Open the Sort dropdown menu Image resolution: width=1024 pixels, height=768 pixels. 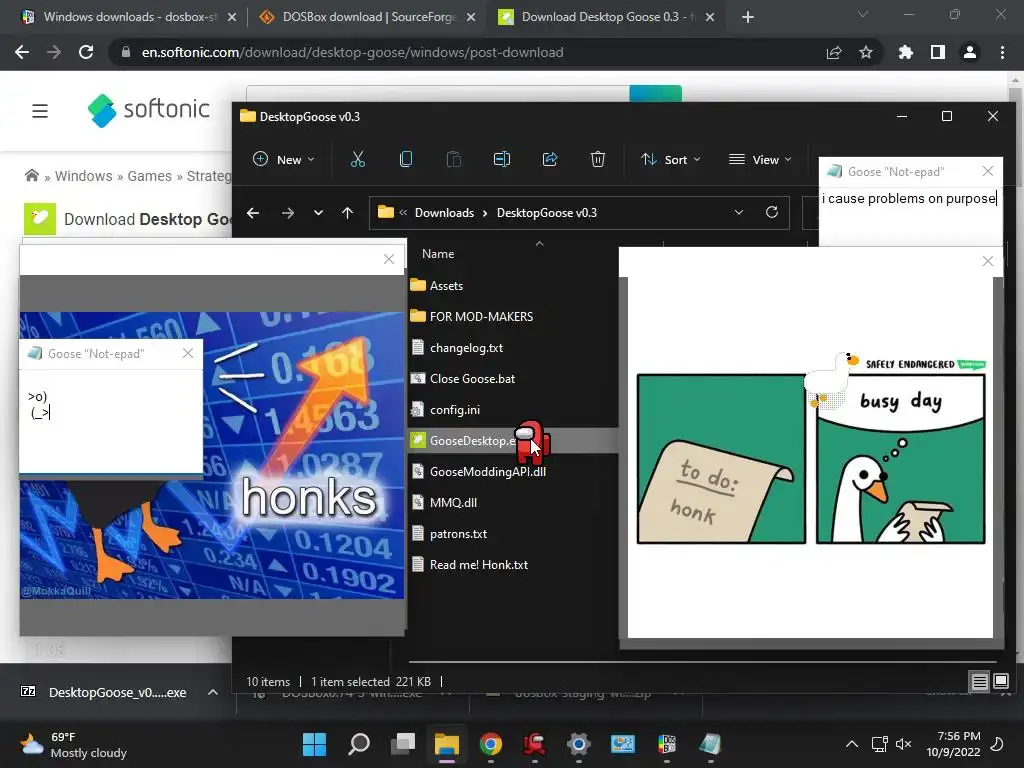coord(671,159)
